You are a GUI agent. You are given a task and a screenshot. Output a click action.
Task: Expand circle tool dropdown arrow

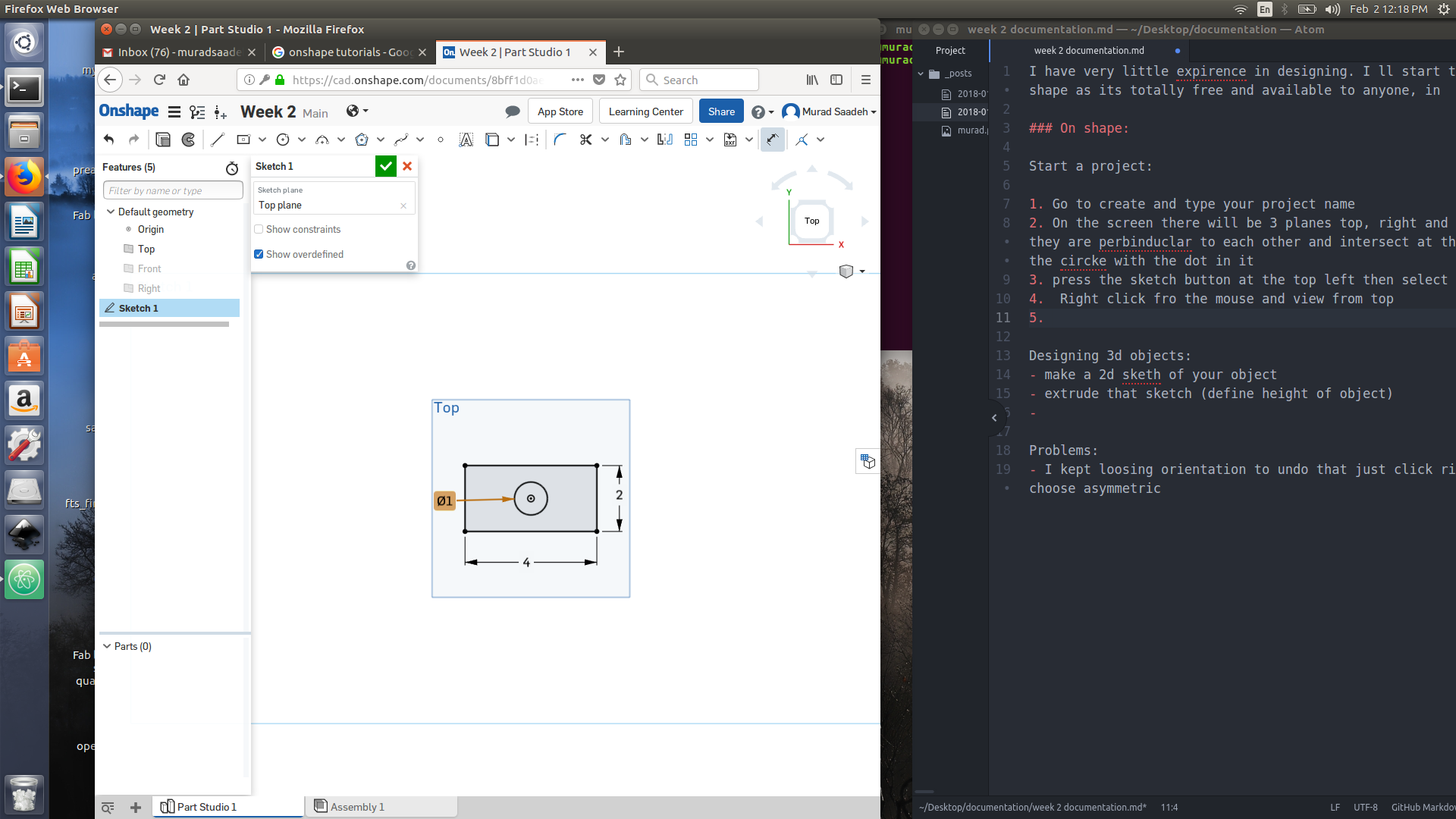(x=302, y=140)
